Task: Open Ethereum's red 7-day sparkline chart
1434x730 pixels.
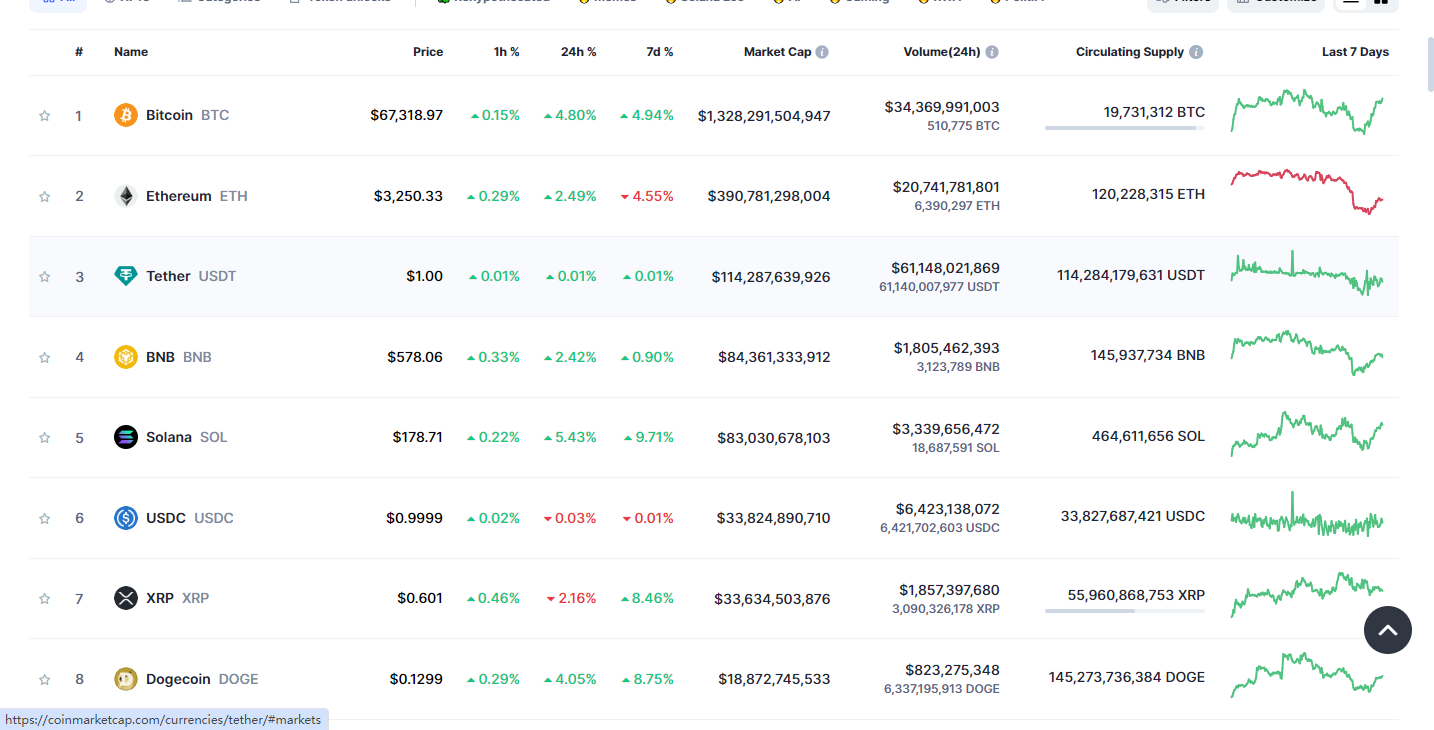Action: click(1308, 191)
